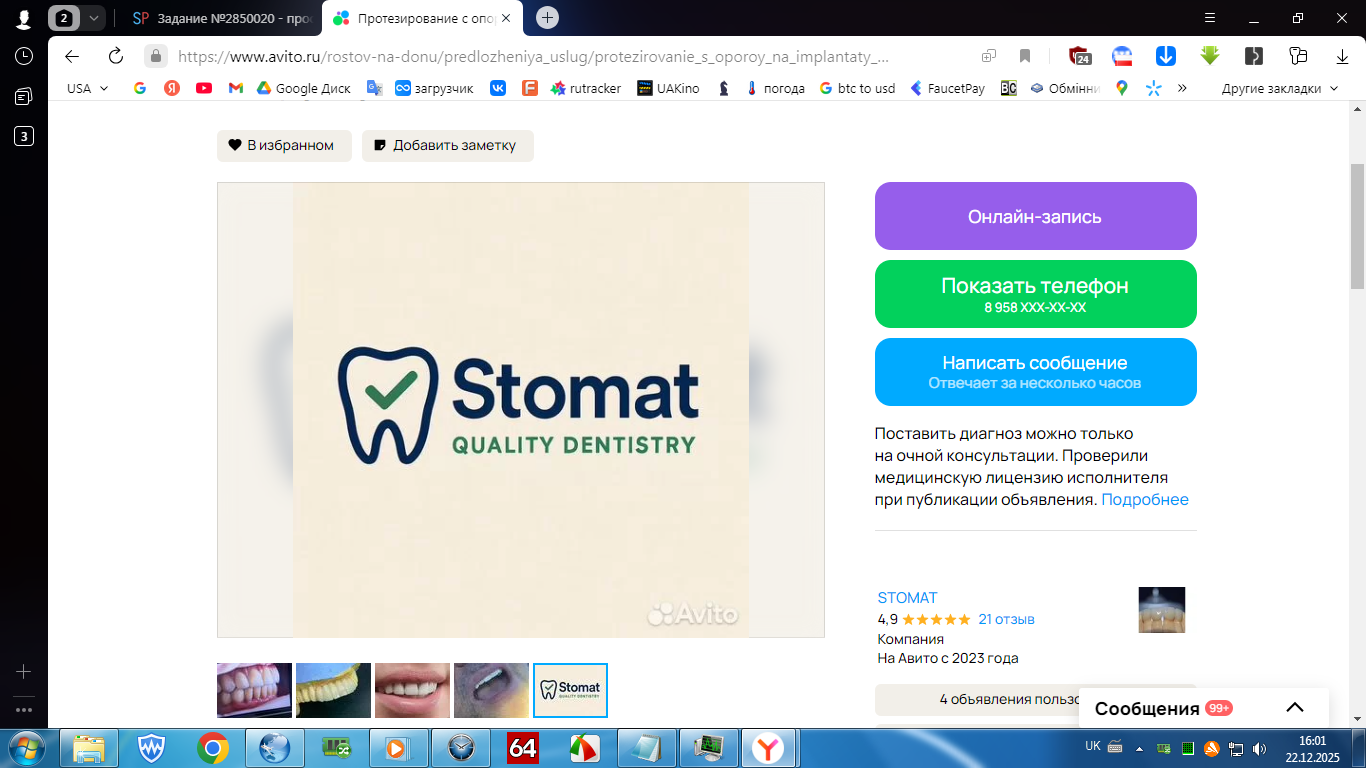Open sidebar more options dots
The height and width of the screenshot is (768, 1366).
24,710
